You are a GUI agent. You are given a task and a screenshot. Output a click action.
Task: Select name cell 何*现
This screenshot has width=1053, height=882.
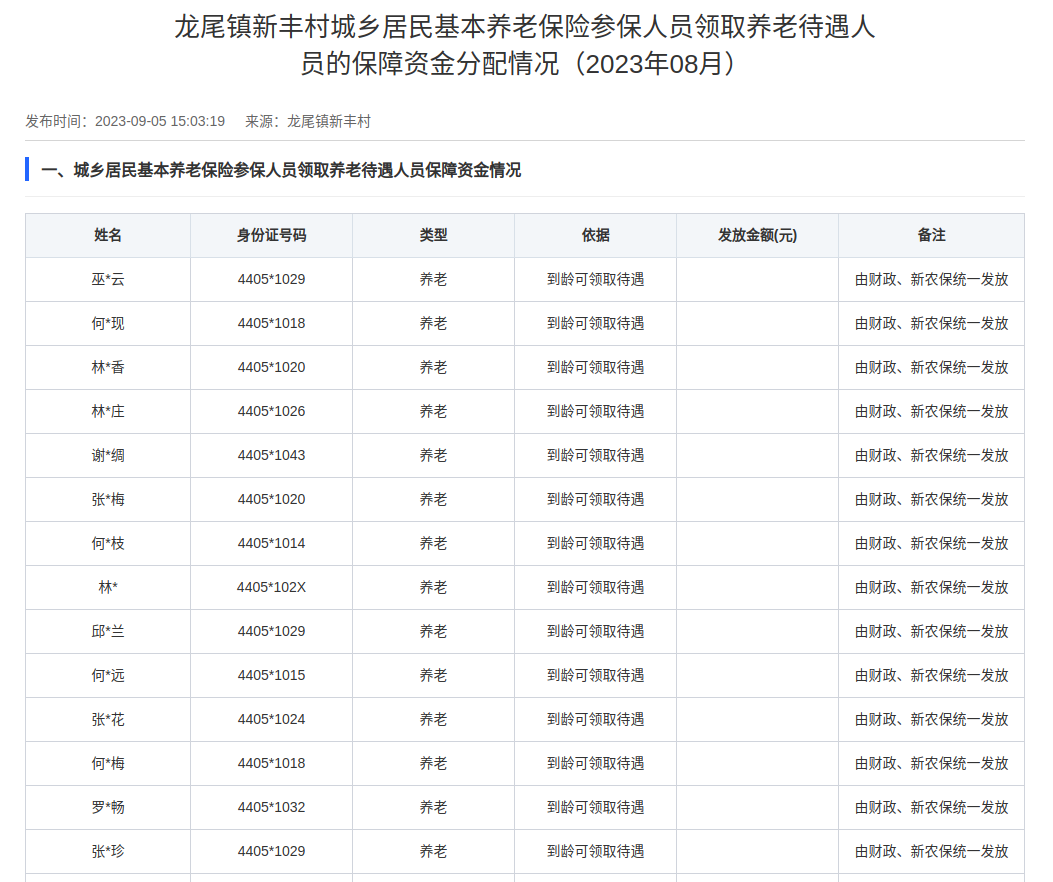(108, 323)
